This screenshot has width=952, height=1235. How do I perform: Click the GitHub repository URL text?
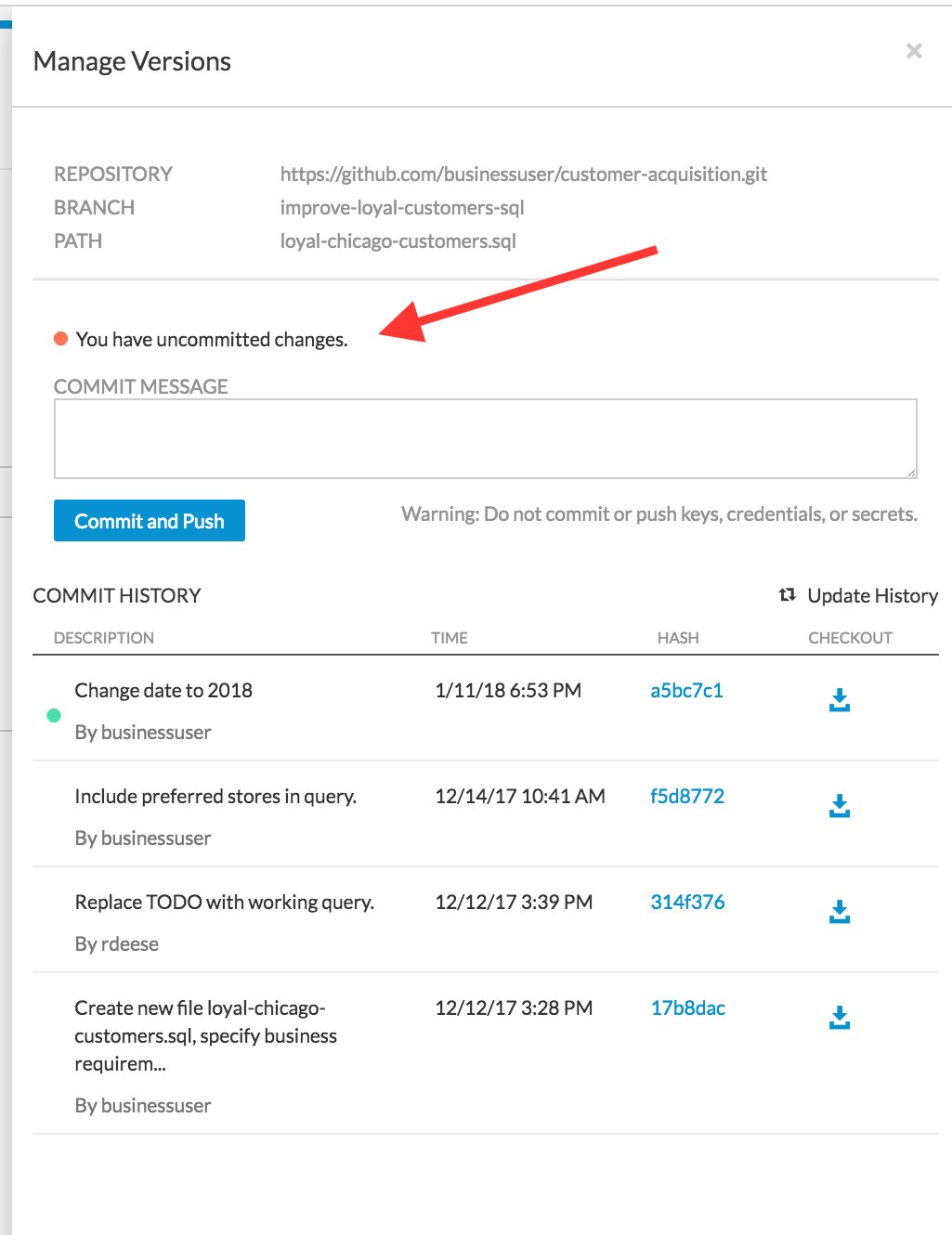[x=523, y=175]
